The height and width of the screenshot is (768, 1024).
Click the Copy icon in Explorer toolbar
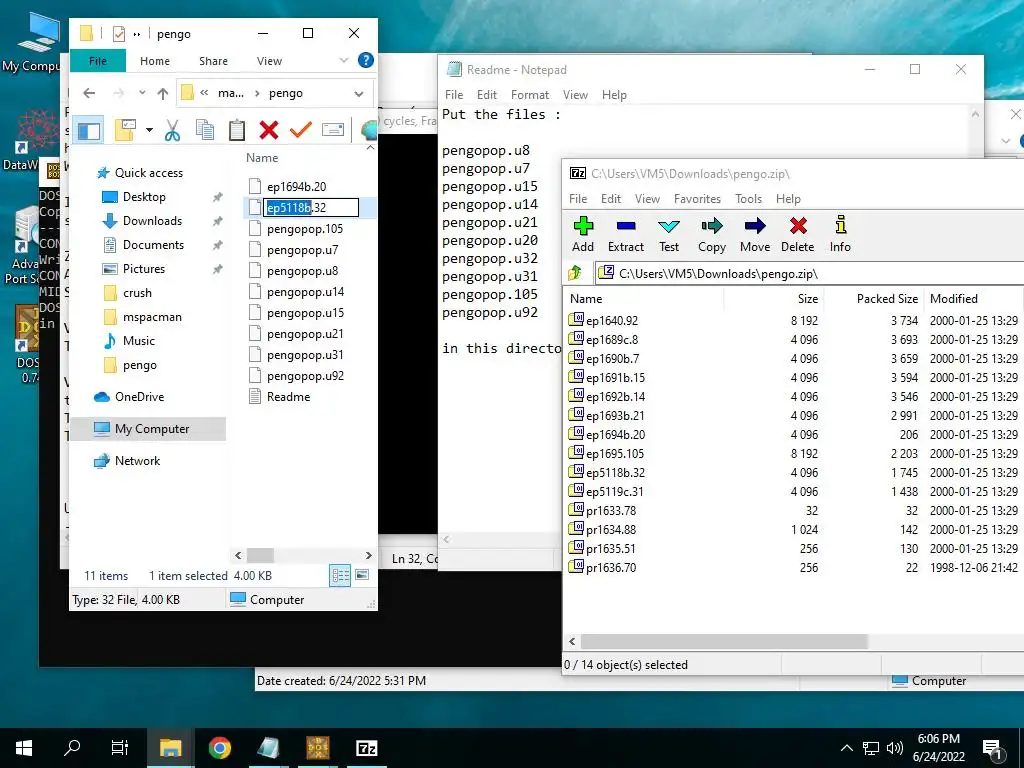pyautogui.click(x=205, y=130)
